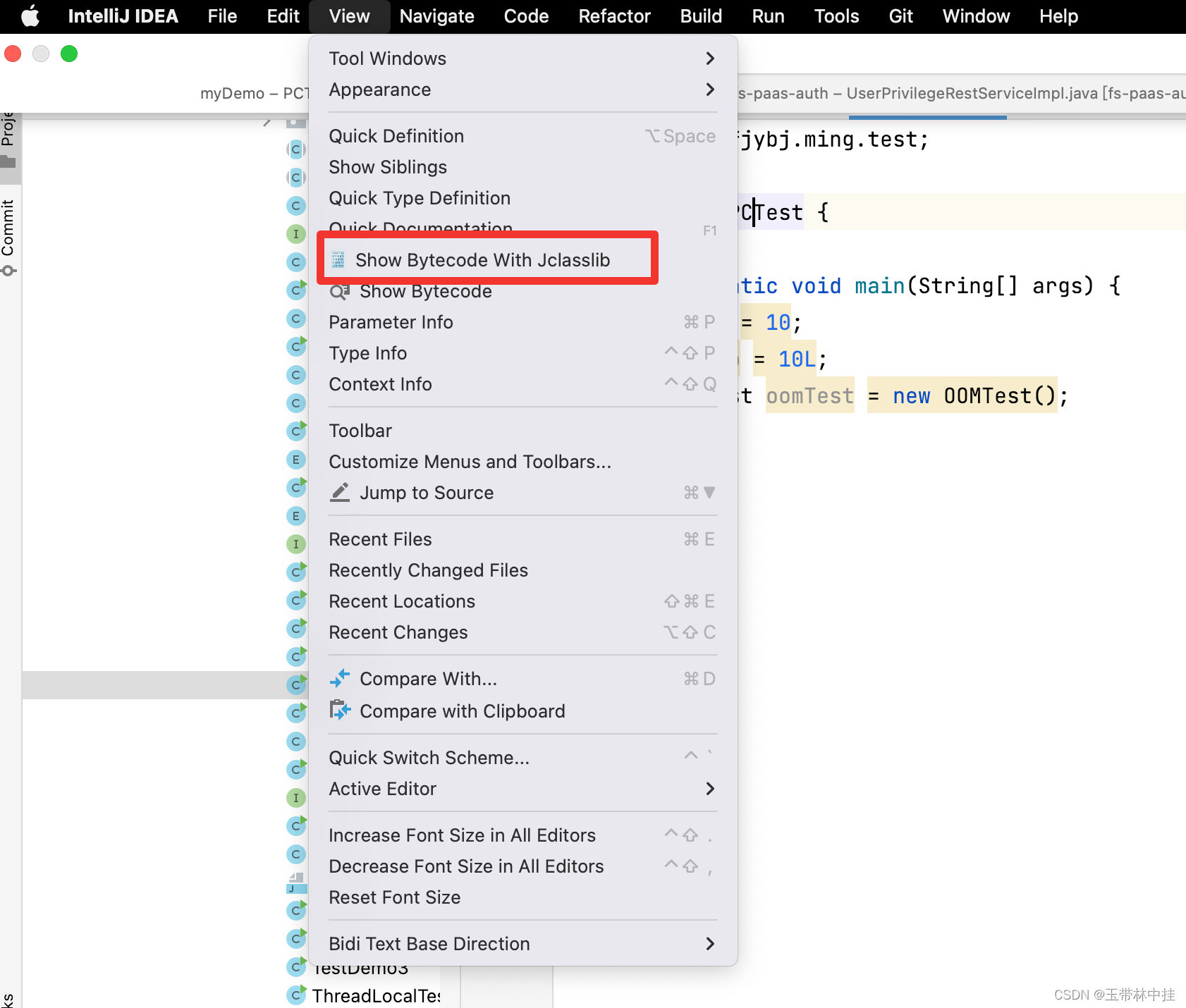1186x1008 pixels.
Task: Choose Quick Type Definition
Action: (522, 198)
